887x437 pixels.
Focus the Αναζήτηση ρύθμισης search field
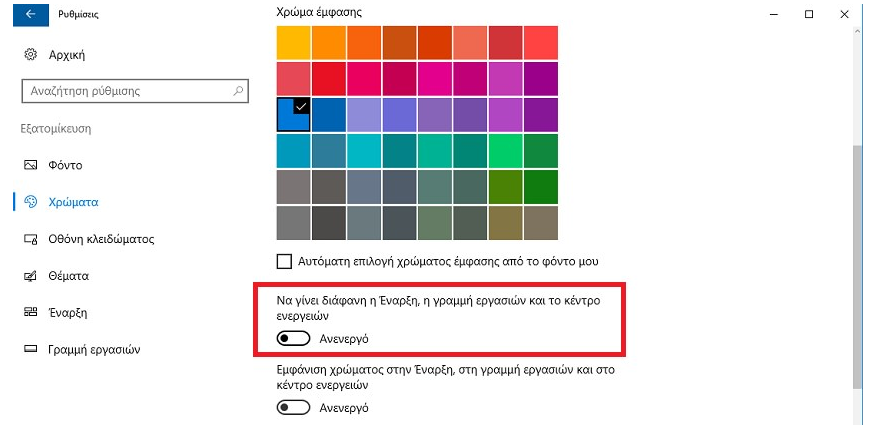tap(125, 91)
